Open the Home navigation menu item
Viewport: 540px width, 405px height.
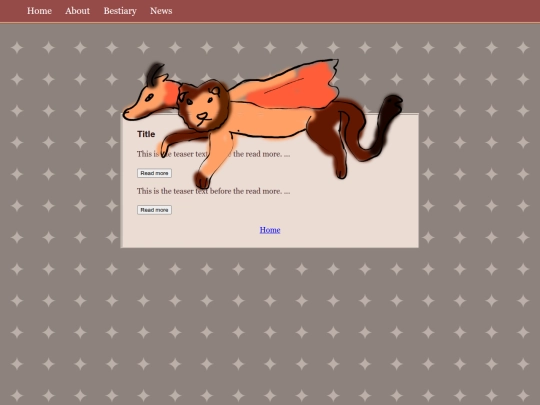click(39, 11)
